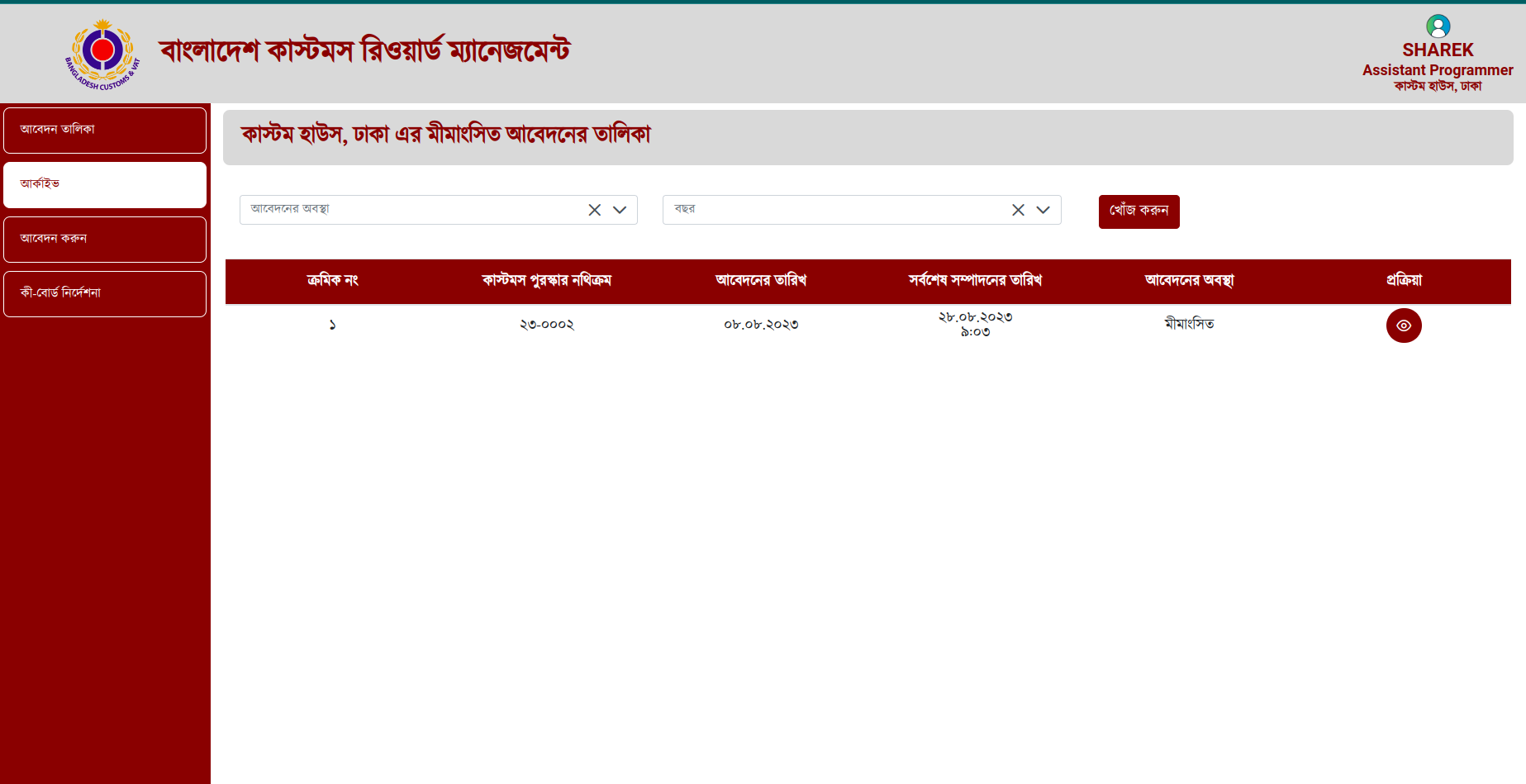
Task: Click the খোঁজ করুন search button
Action: tap(1139, 211)
